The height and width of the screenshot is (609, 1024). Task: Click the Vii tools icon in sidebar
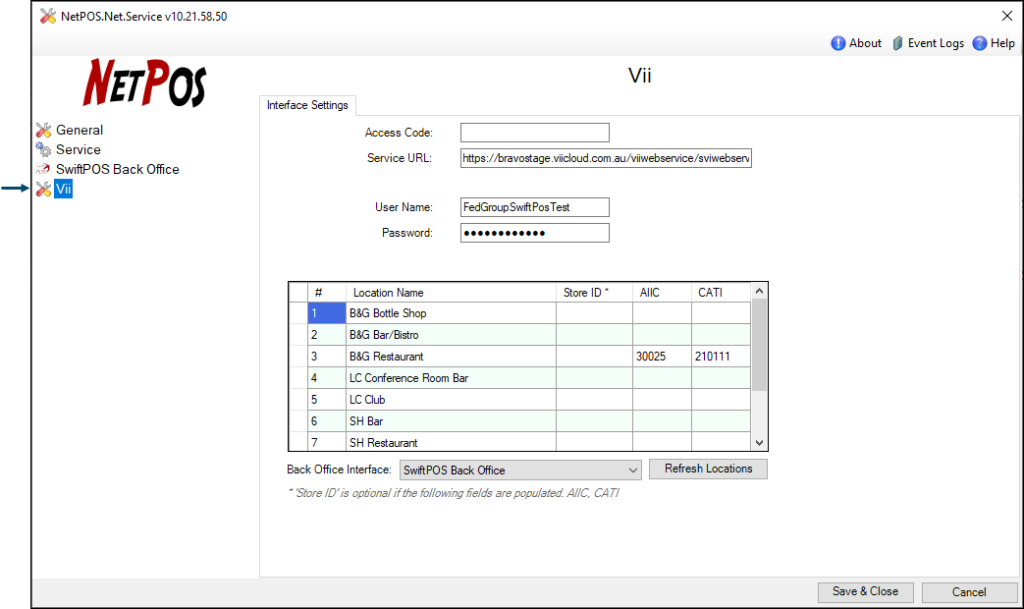click(x=44, y=189)
